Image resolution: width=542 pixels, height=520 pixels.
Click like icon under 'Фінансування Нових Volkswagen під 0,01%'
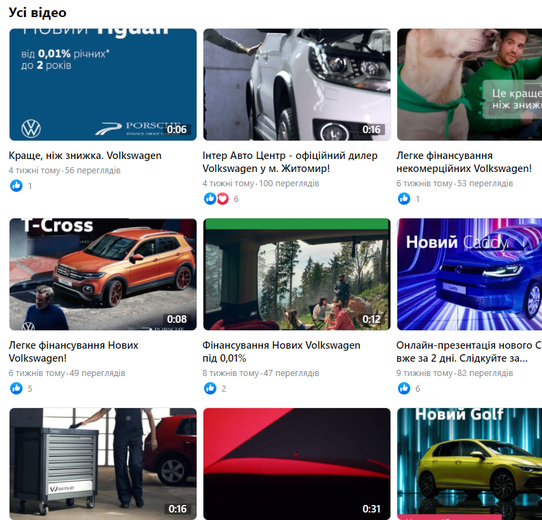click(210, 388)
